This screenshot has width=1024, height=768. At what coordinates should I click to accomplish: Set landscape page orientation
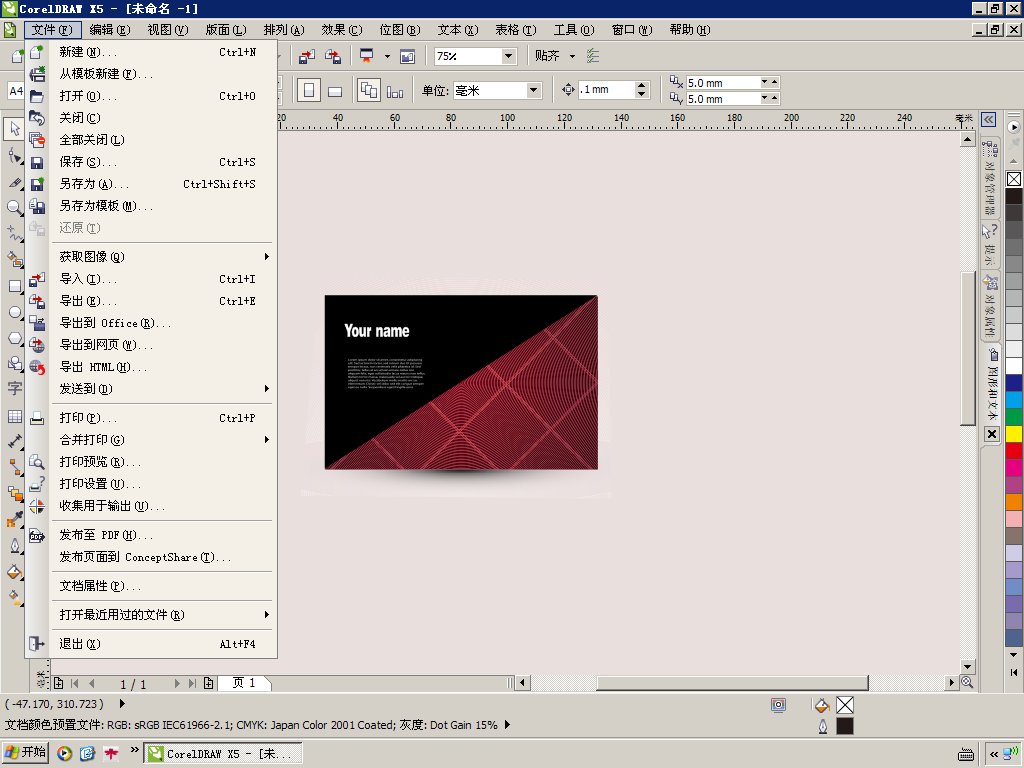pyautogui.click(x=335, y=91)
